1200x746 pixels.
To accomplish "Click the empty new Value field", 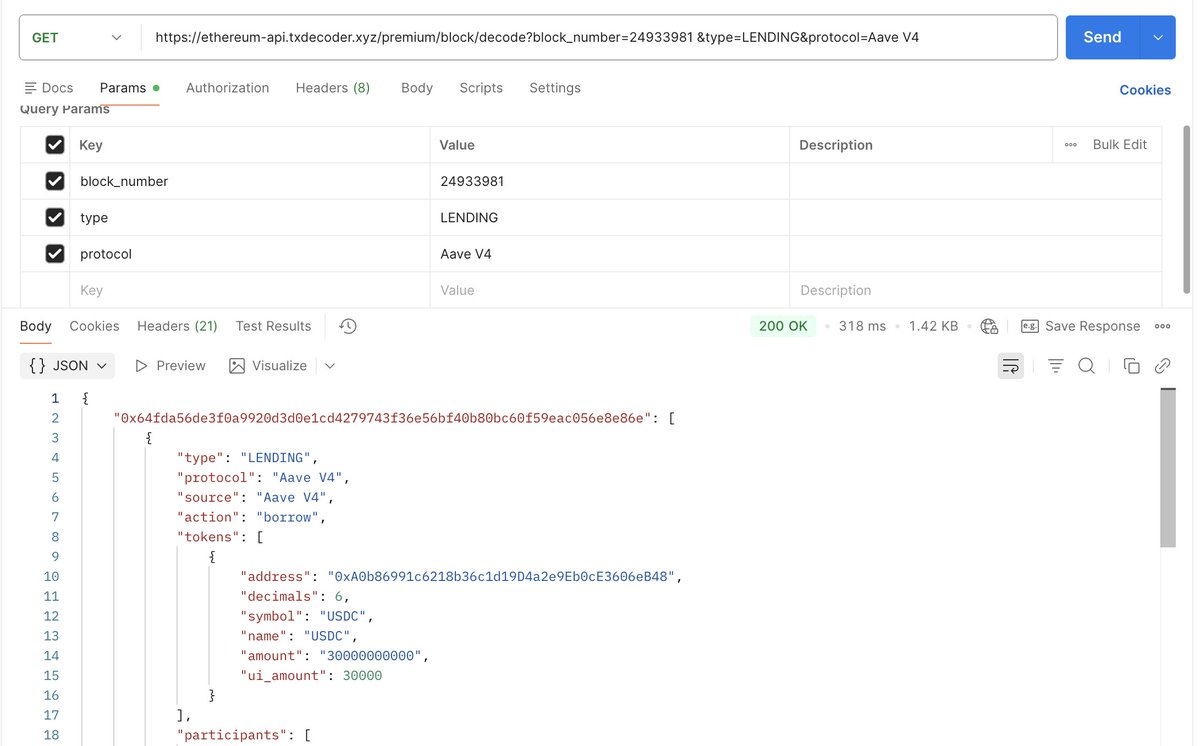I will click(610, 290).
